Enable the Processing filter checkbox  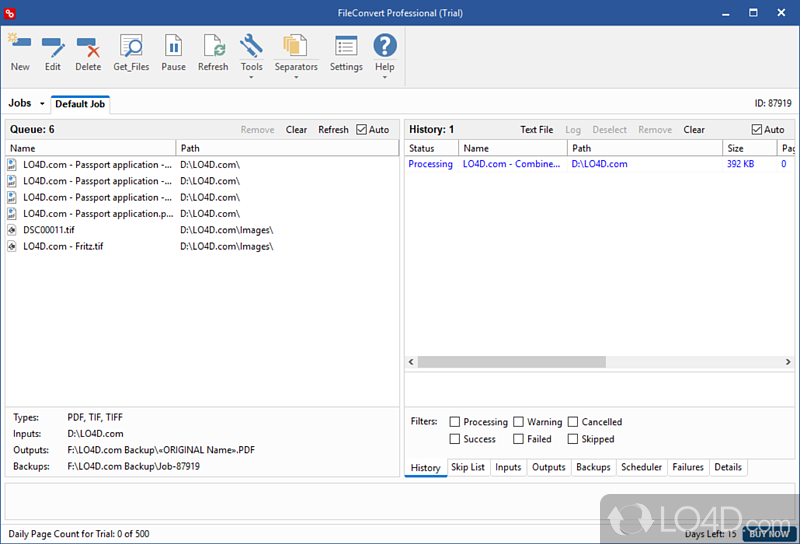pyautogui.click(x=455, y=422)
